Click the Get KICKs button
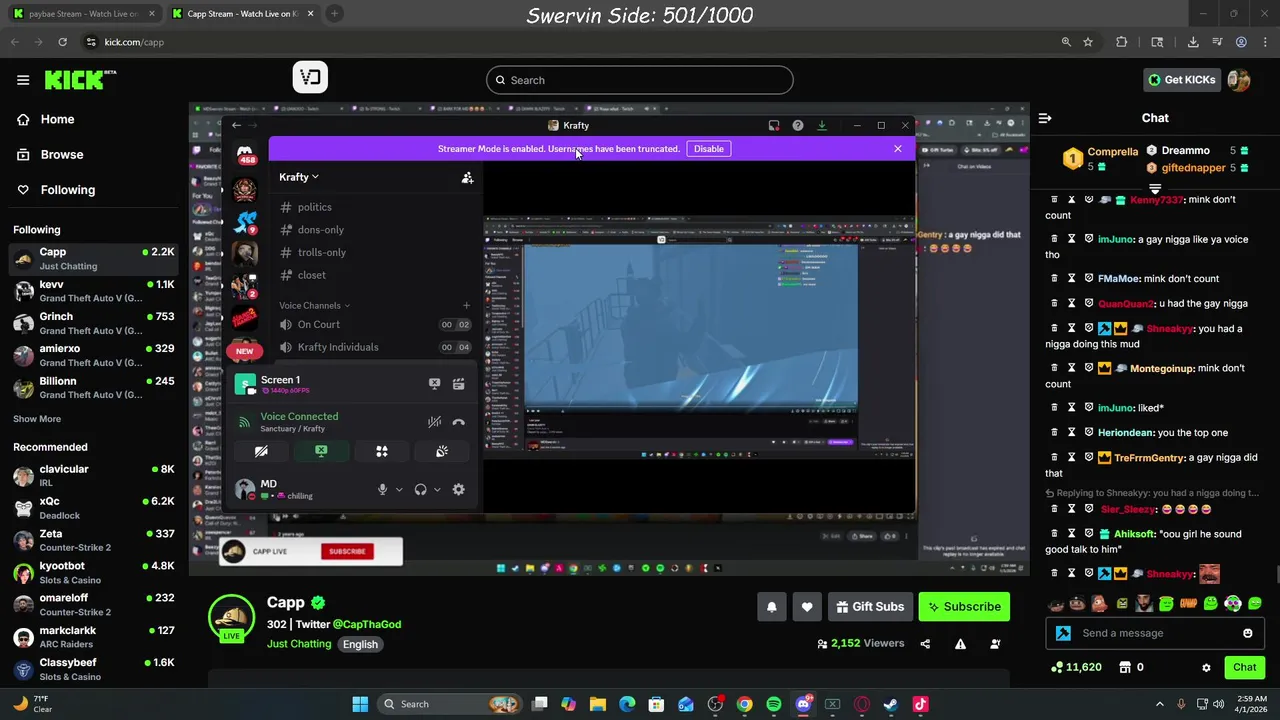 coord(1182,80)
